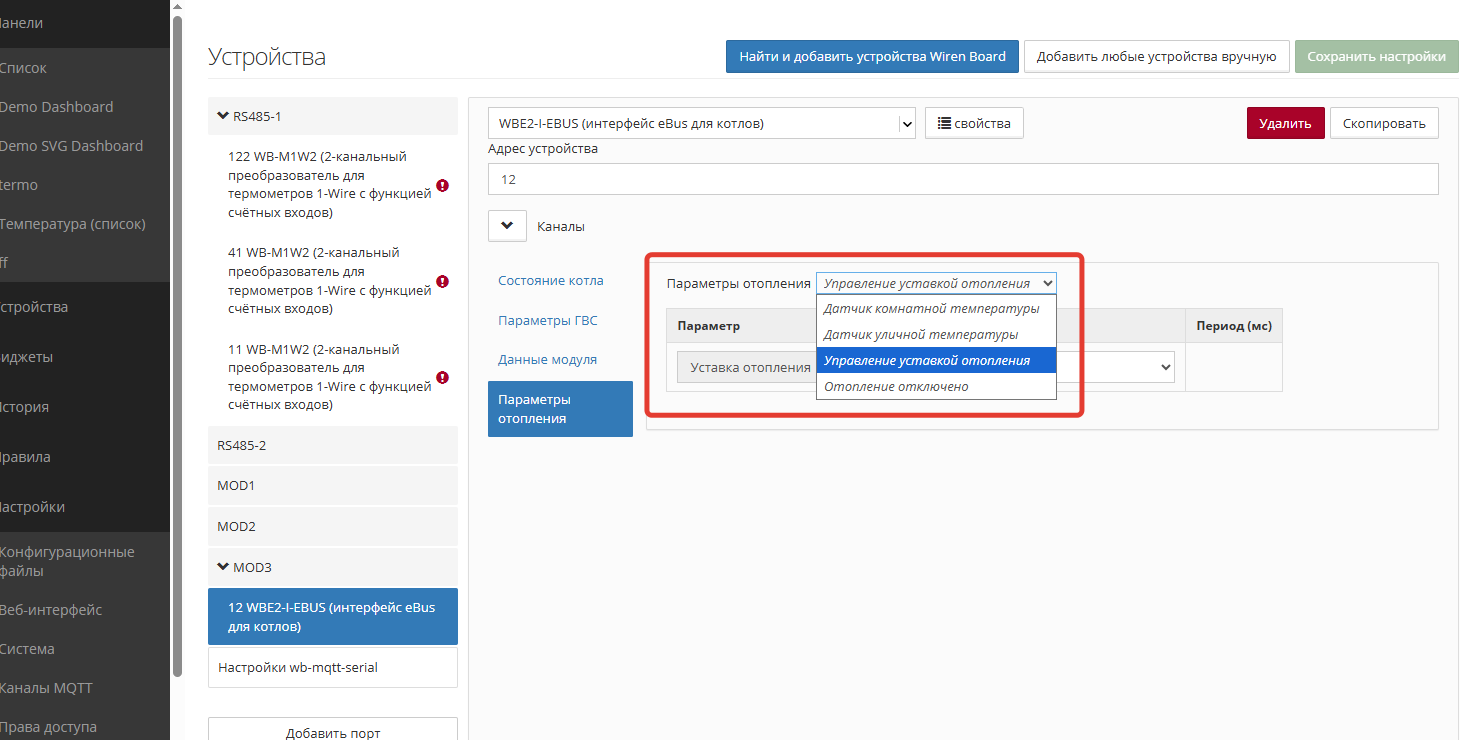
Task: Click the device address input field
Action: click(x=962, y=180)
